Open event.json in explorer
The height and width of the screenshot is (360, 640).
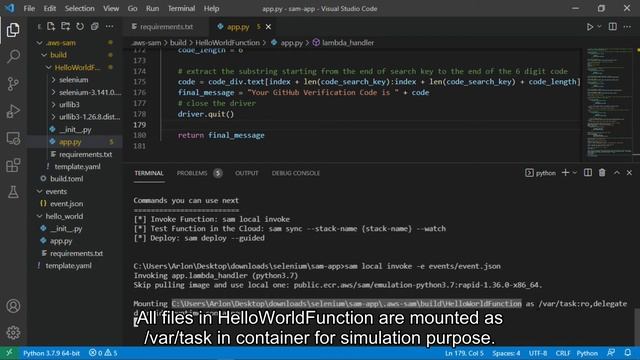[67, 203]
